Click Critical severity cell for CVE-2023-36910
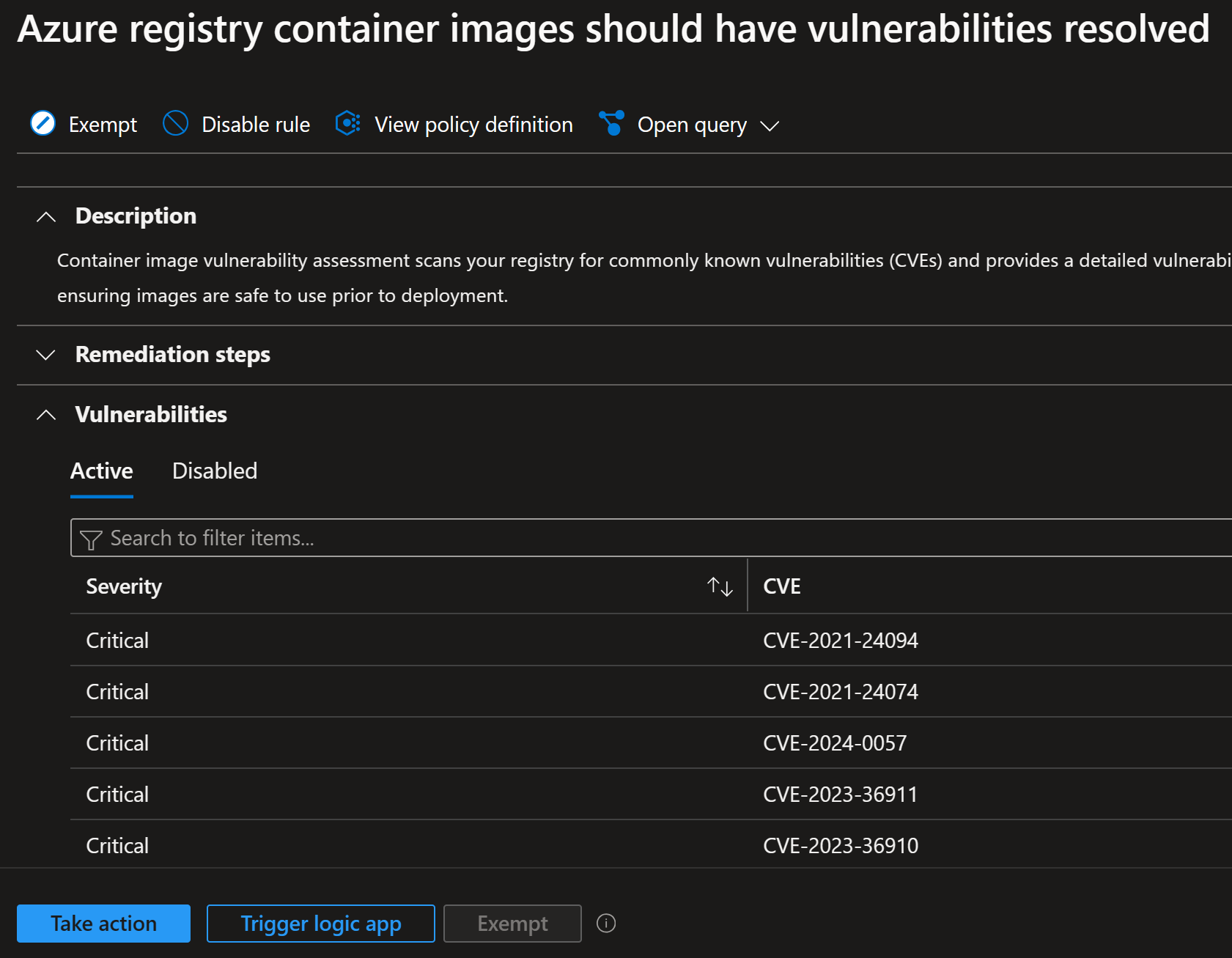 pyautogui.click(x=117, y=846)
